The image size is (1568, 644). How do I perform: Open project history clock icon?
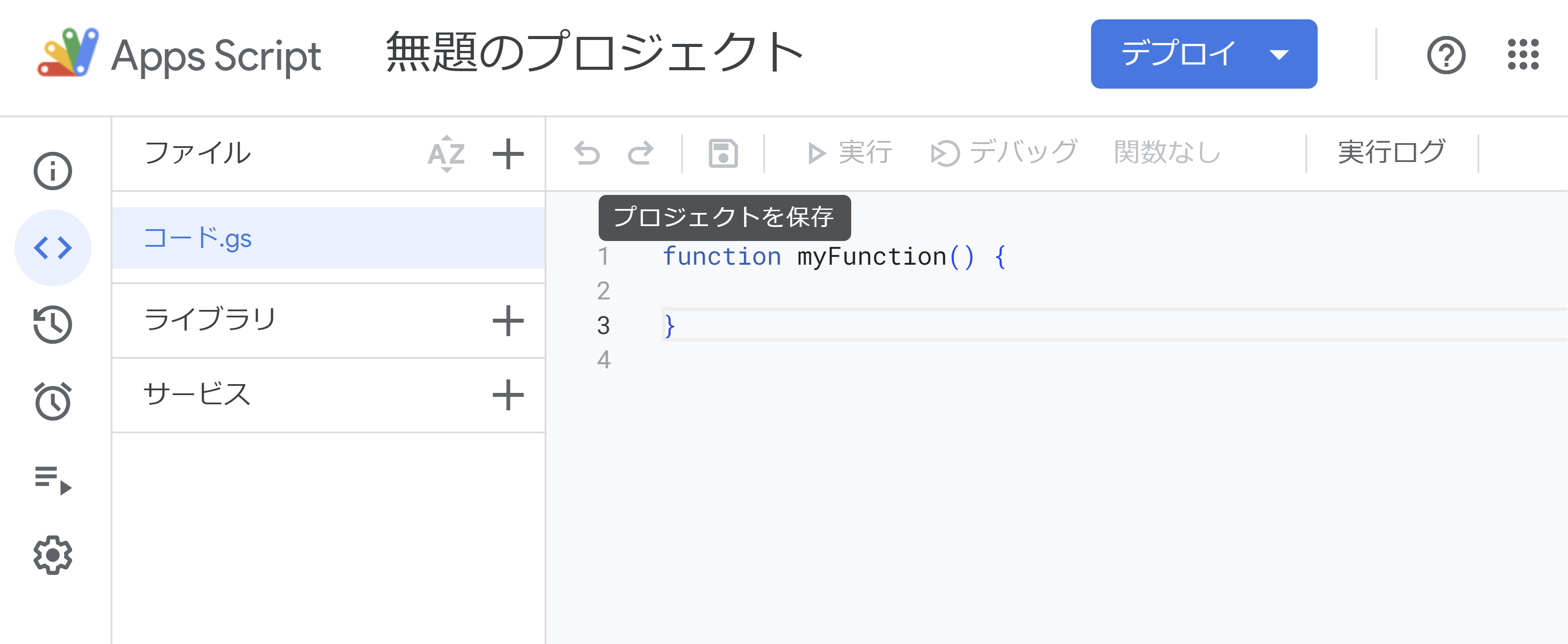pos(52,325)
